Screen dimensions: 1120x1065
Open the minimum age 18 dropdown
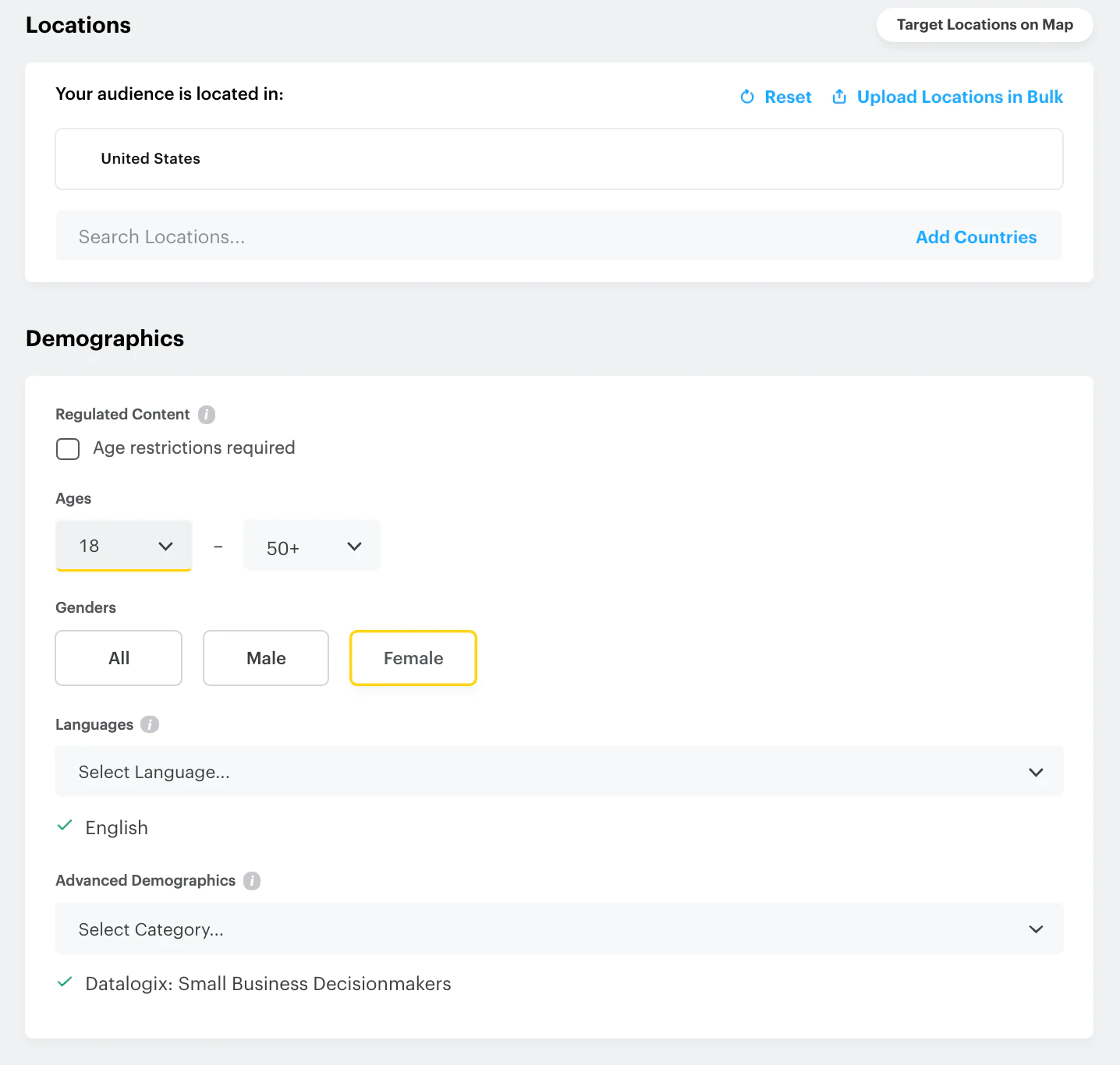pos(124,546)
